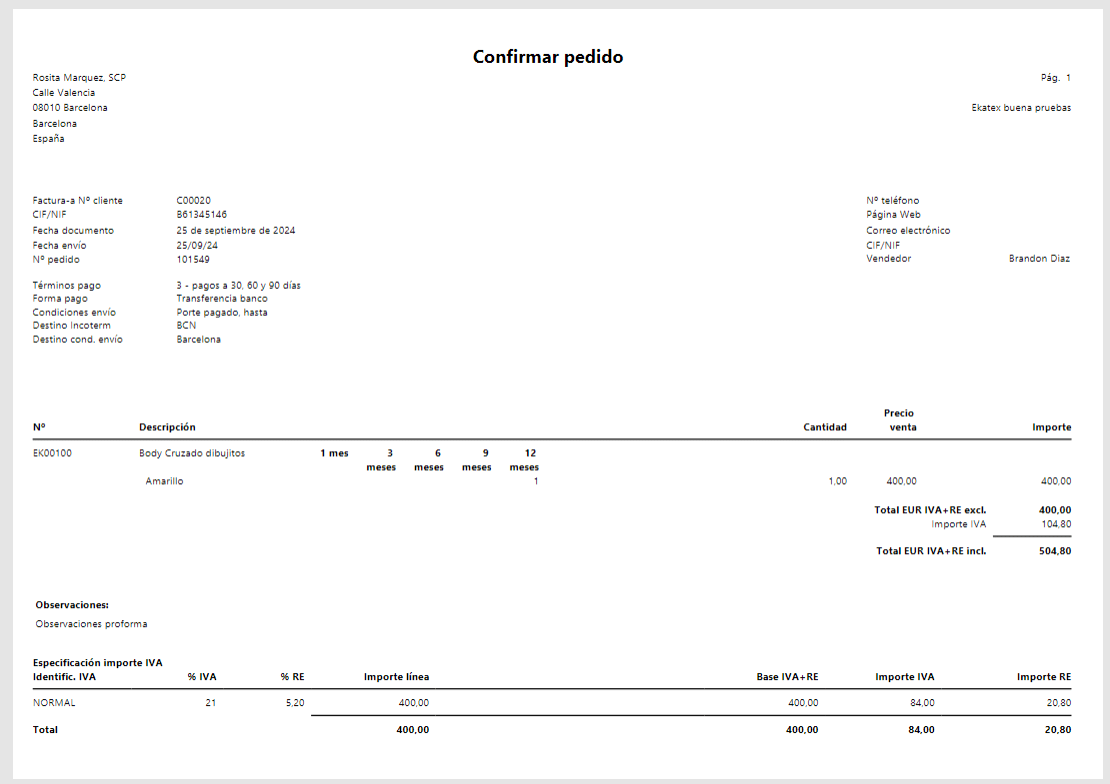The image size is (1110, 784).
Task: Select the "Amarillo" color variant row
Action: [164, 481]
